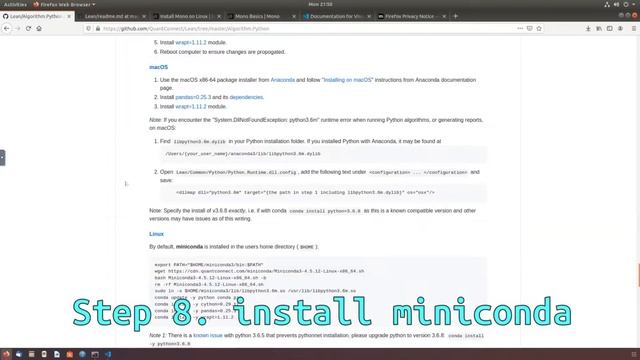Click the left edge side panel handle
The width and height of the screenshot is (640, 360).
[2, 158]
